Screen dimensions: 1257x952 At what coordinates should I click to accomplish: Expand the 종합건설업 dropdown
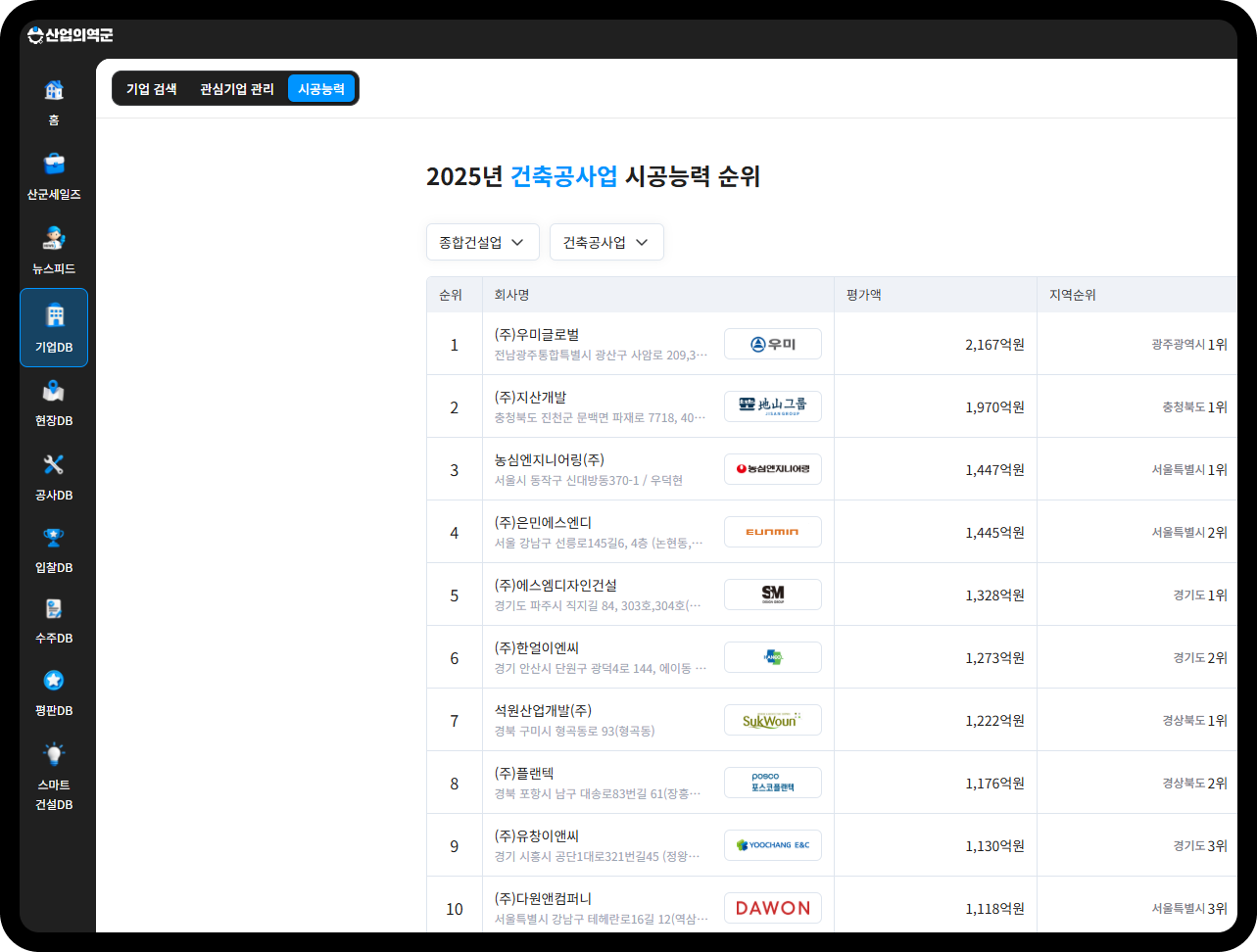pyautogui.click(x=483, y=242)
